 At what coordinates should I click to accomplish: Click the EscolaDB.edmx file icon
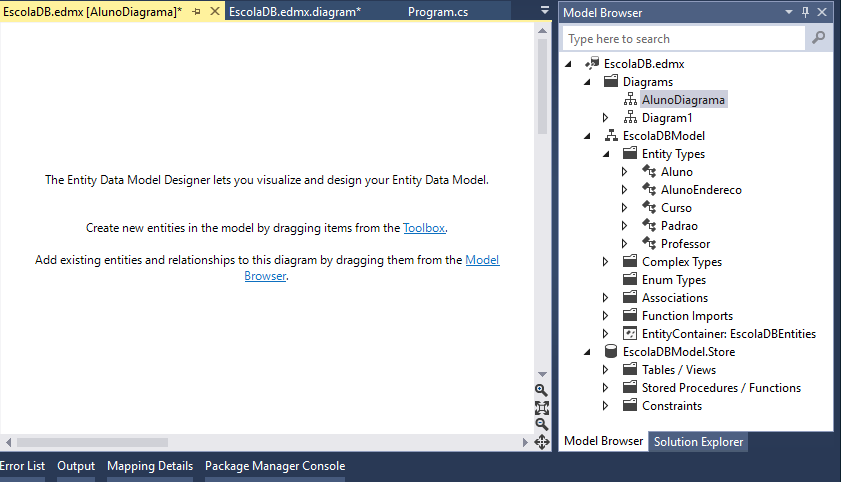point(592,63)
